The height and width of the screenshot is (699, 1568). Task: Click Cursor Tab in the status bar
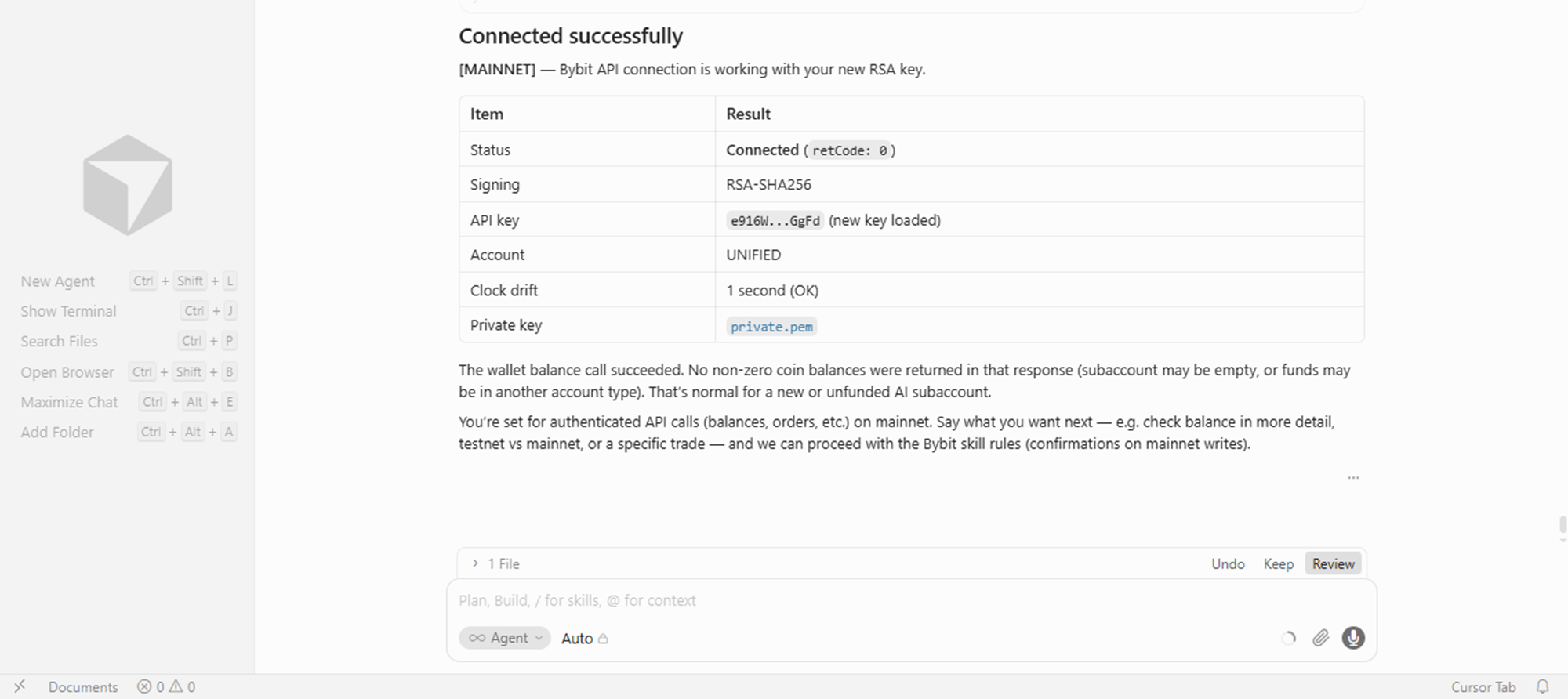[1483, 686]
